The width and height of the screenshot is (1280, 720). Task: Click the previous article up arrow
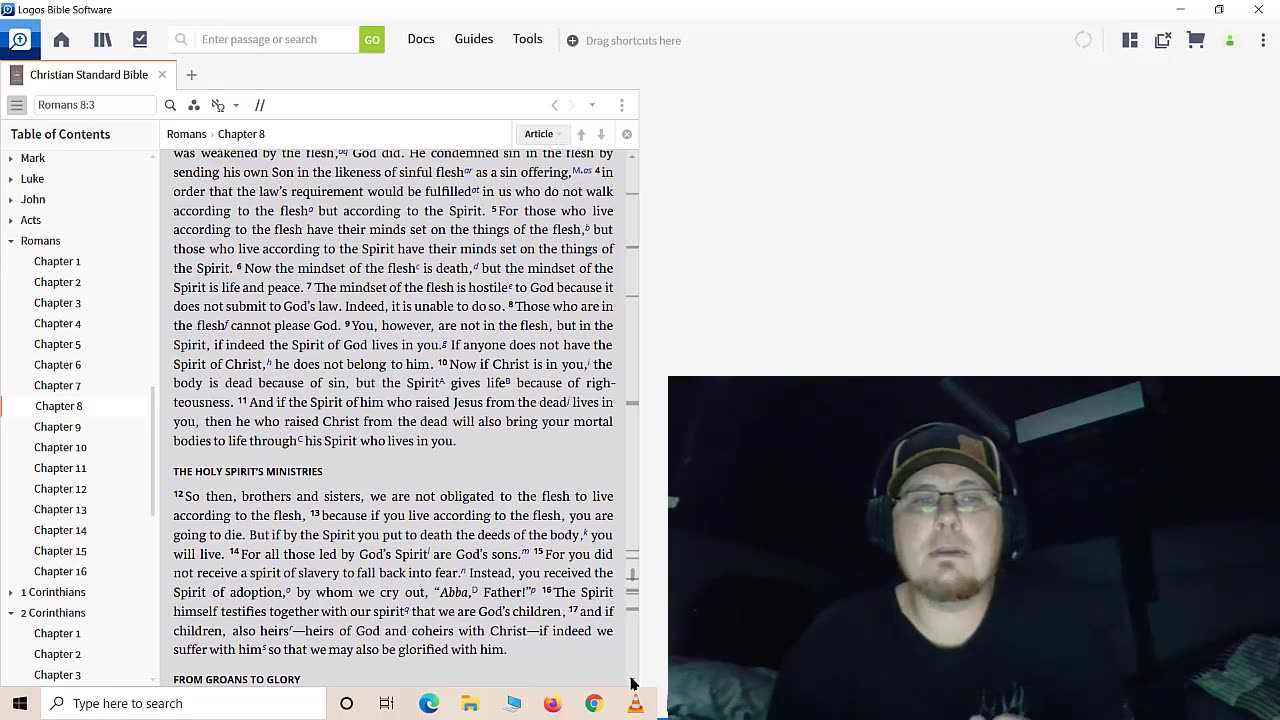(581, 134)
